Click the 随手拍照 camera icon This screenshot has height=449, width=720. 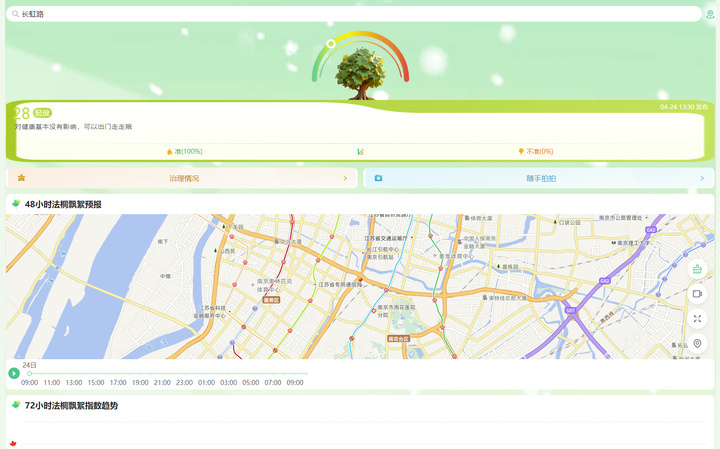click(379, 178)
